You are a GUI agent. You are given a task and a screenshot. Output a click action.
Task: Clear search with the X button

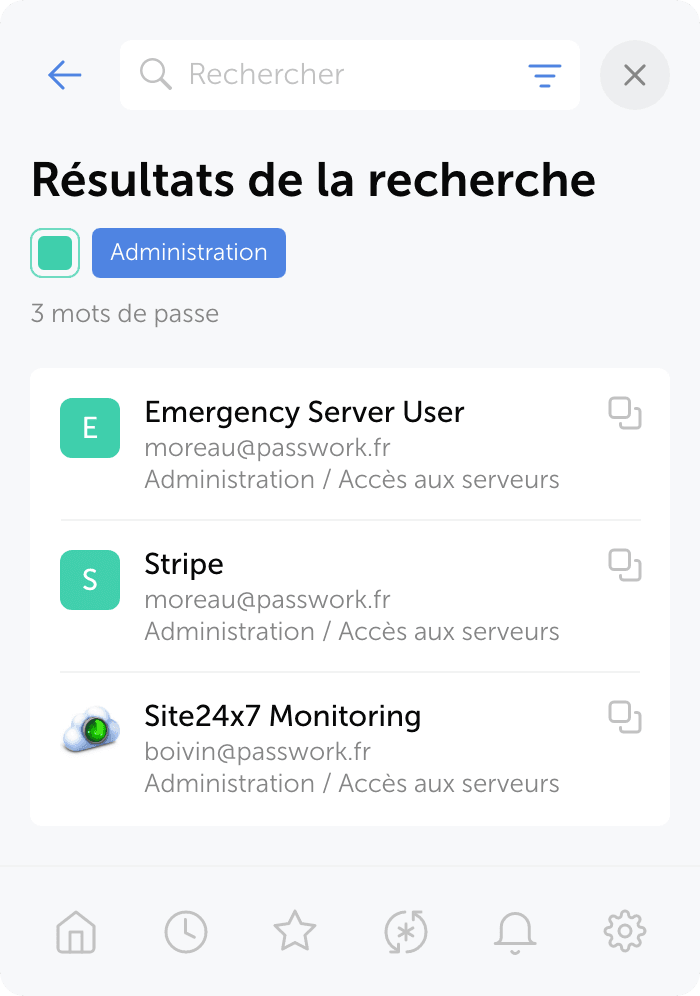[x=635, y=75]
